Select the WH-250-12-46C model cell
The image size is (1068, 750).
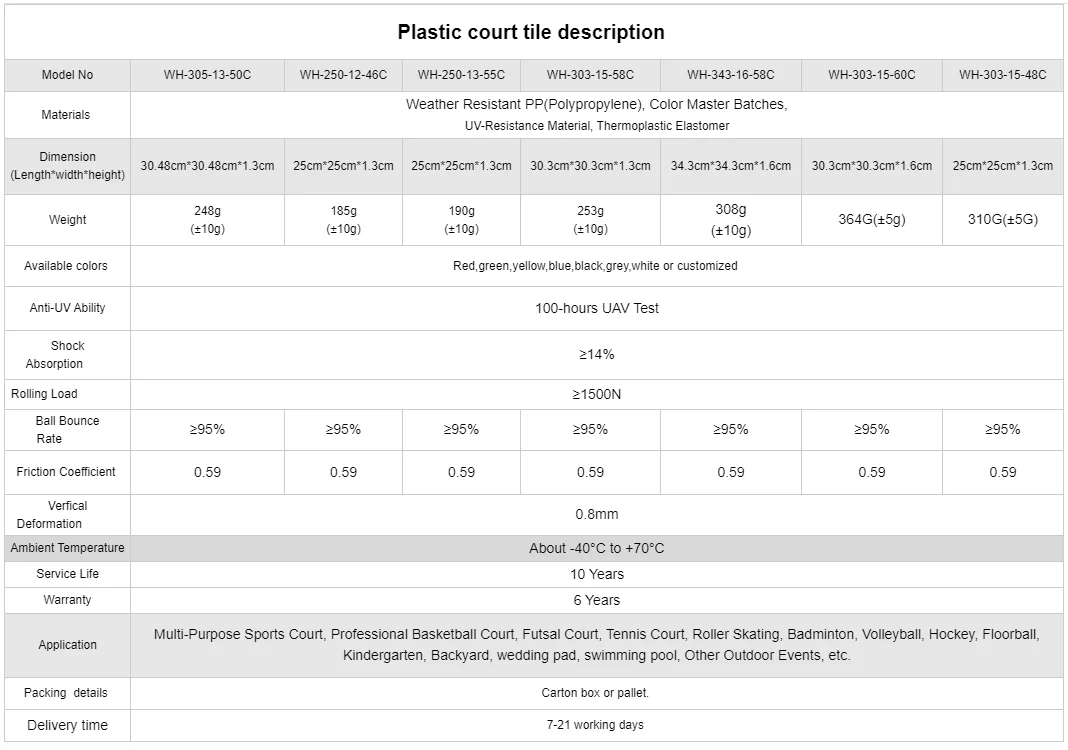click(x=343, y=75)
